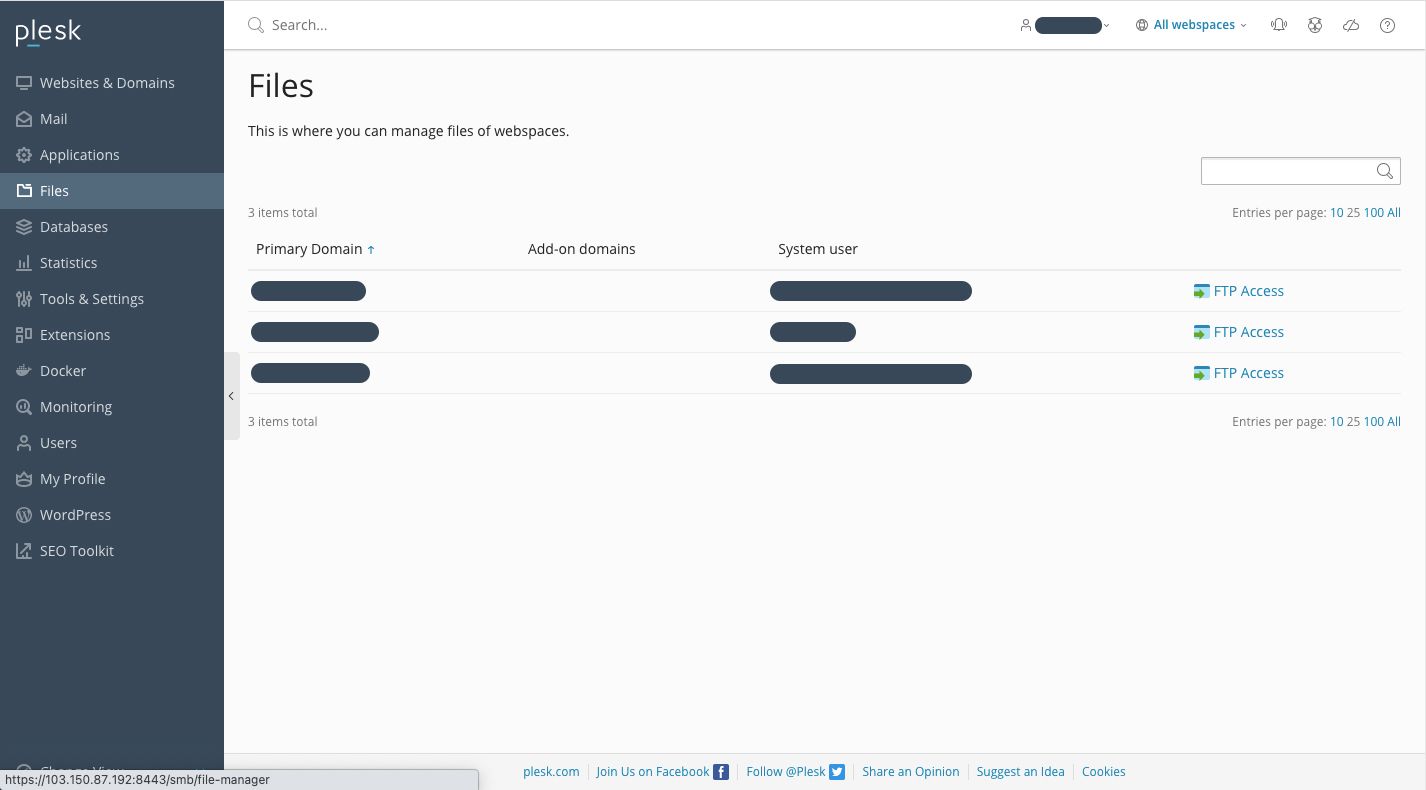Collapse the sidebar with arrow handle

point(231,396)
